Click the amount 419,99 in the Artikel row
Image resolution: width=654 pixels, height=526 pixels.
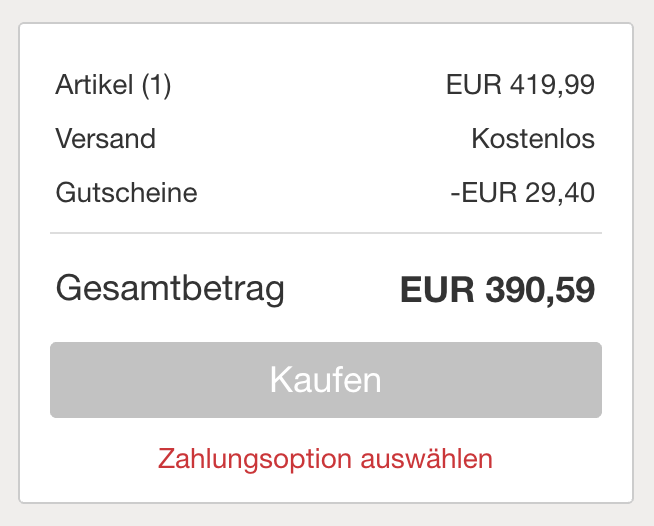552,85
